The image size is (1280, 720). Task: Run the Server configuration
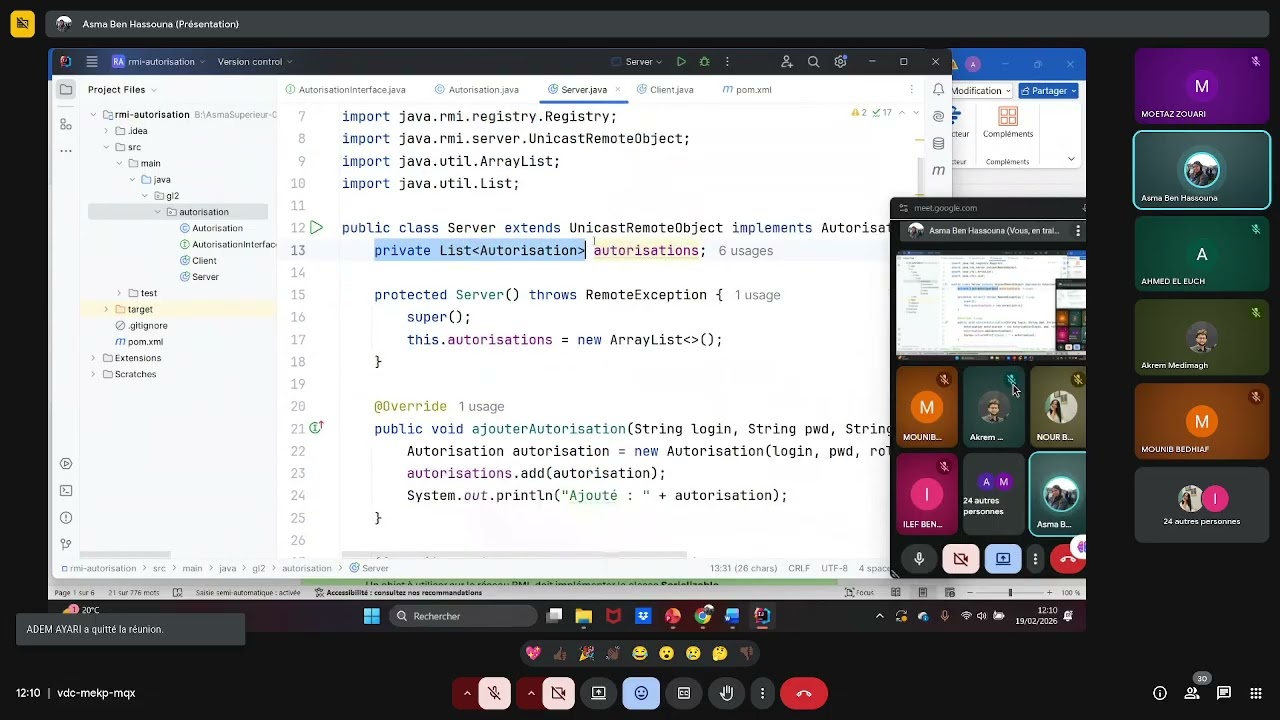click(681, 61)
